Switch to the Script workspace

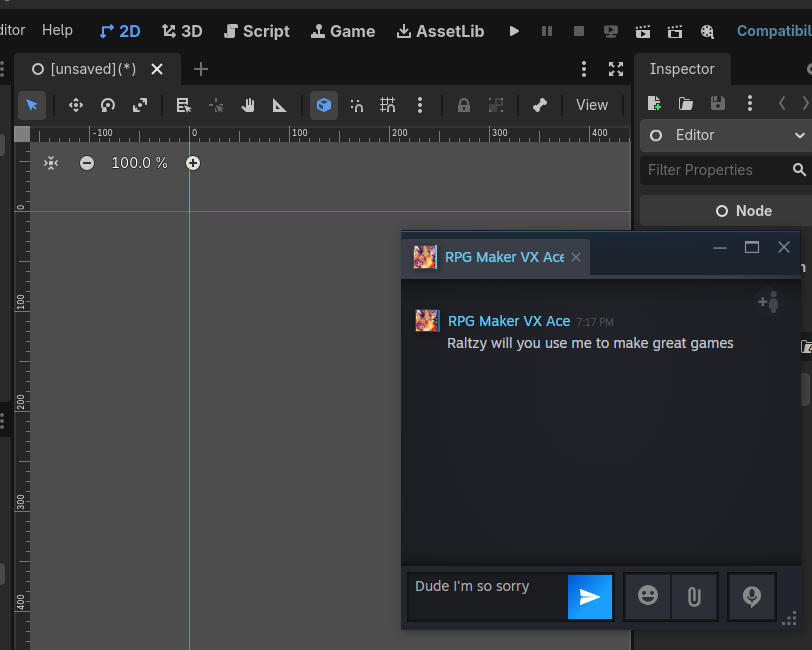point(257,32)
